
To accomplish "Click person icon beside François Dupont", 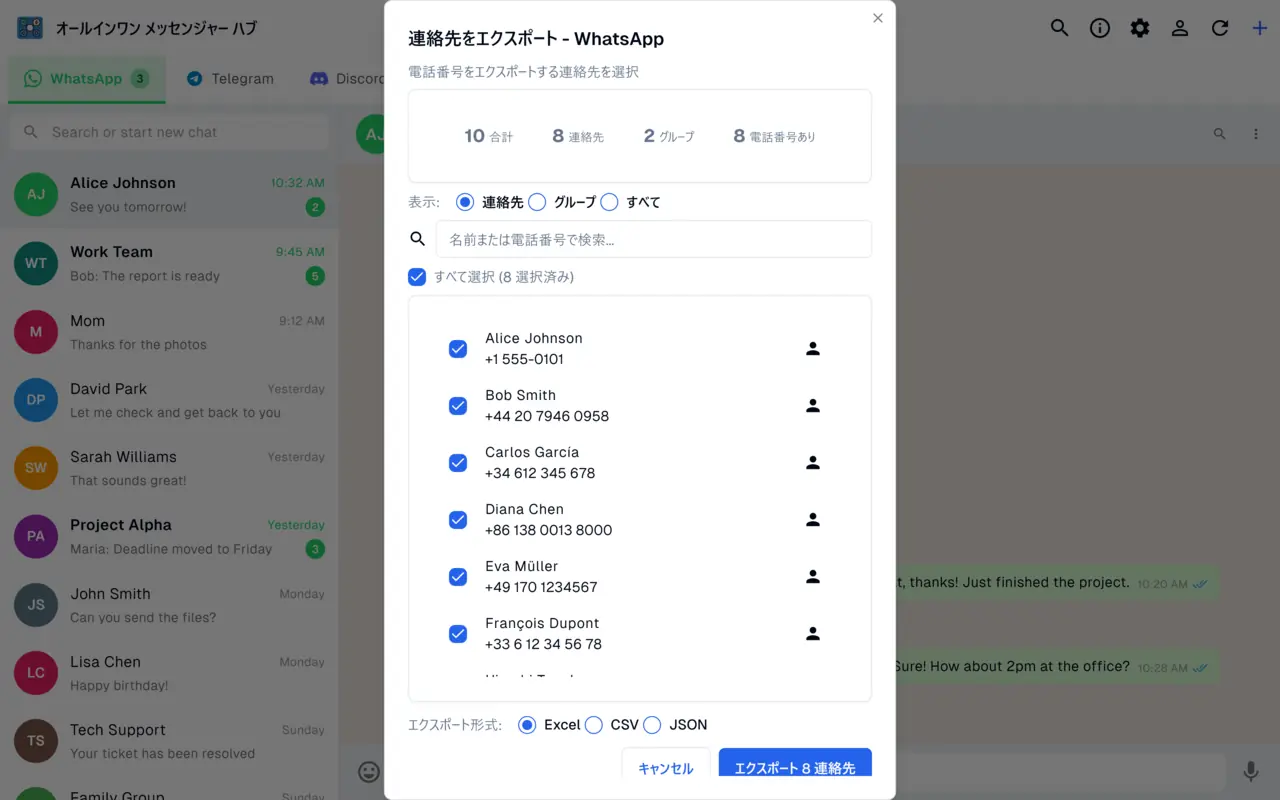I will (x=813, y=634).
